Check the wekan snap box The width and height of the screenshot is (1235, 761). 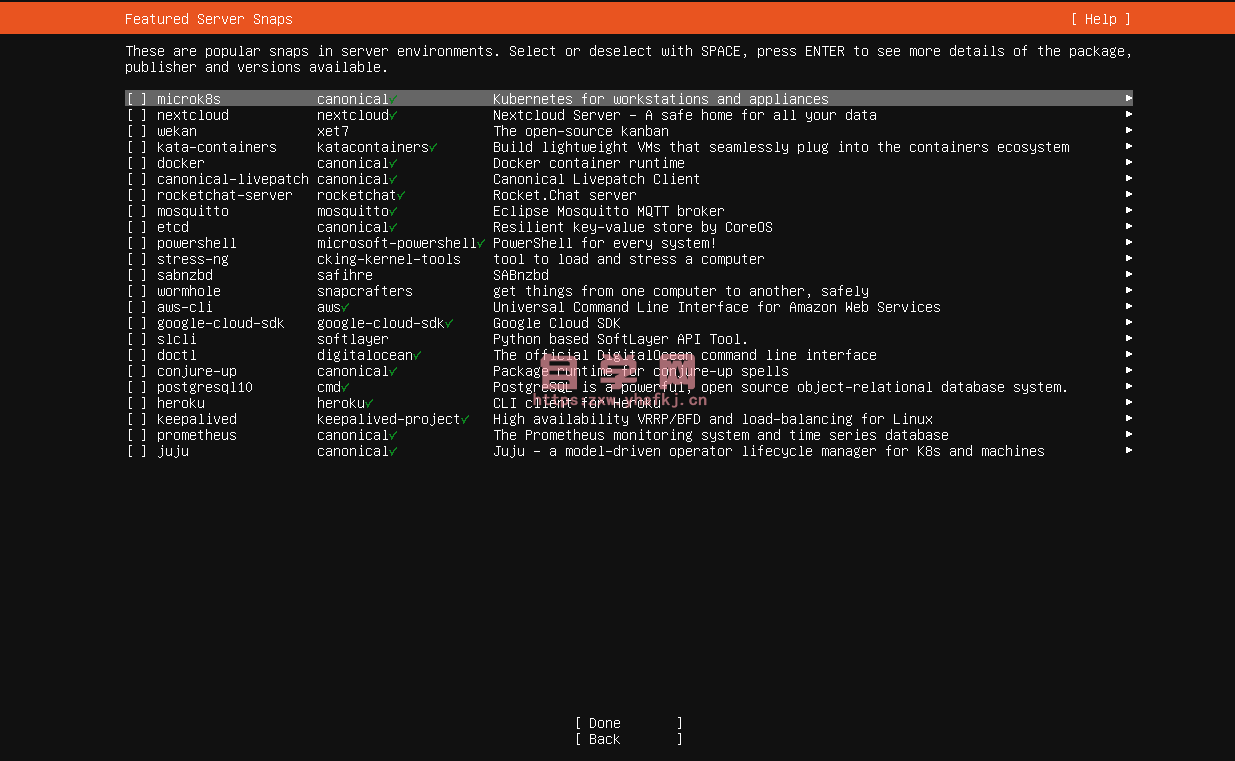click(137, 131)
